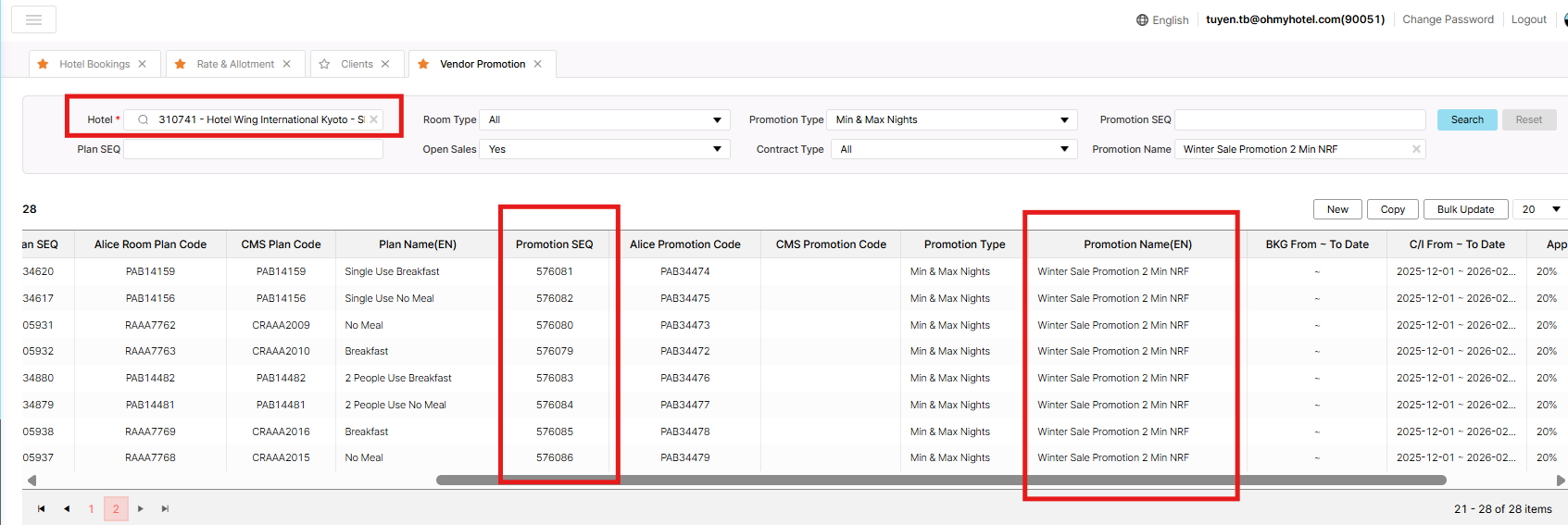Go to the first page

[41, 508]
